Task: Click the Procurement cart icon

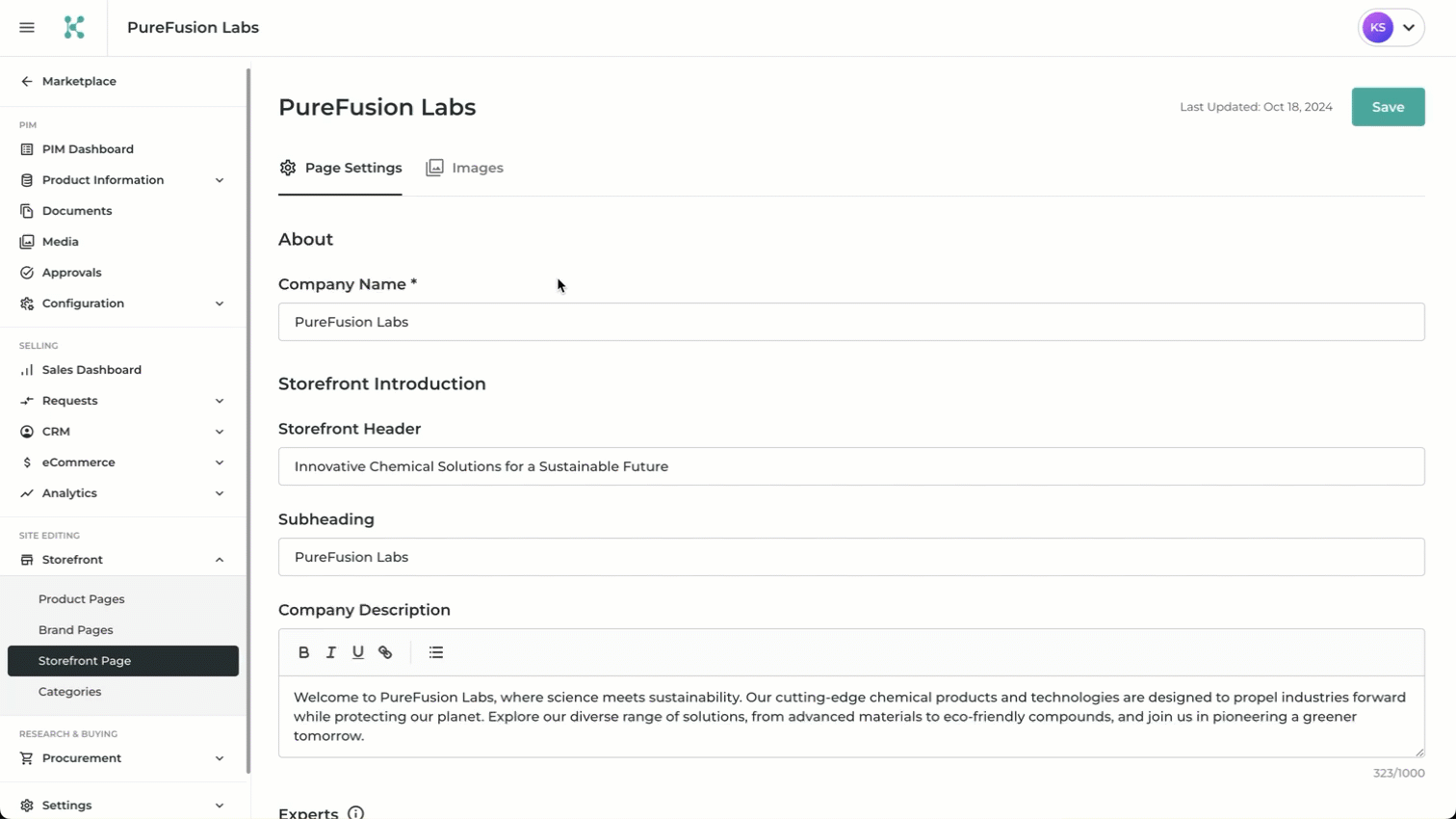Action: click(x=27, y=758)
